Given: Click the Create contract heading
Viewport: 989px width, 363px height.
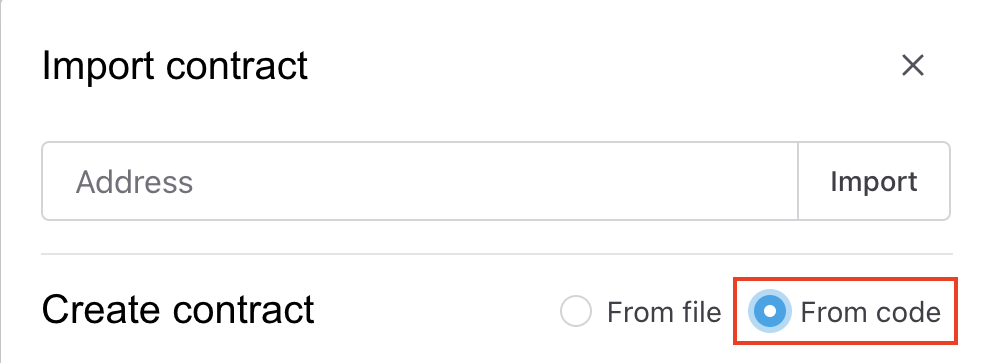Looking at the screenshot, I should [x=178, y=309].
